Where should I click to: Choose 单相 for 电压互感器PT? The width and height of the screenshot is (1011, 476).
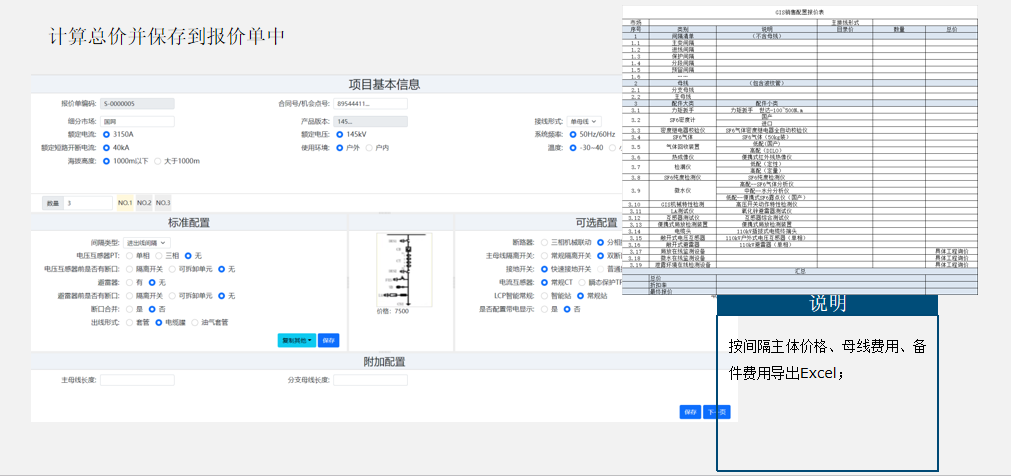(129, 256)
